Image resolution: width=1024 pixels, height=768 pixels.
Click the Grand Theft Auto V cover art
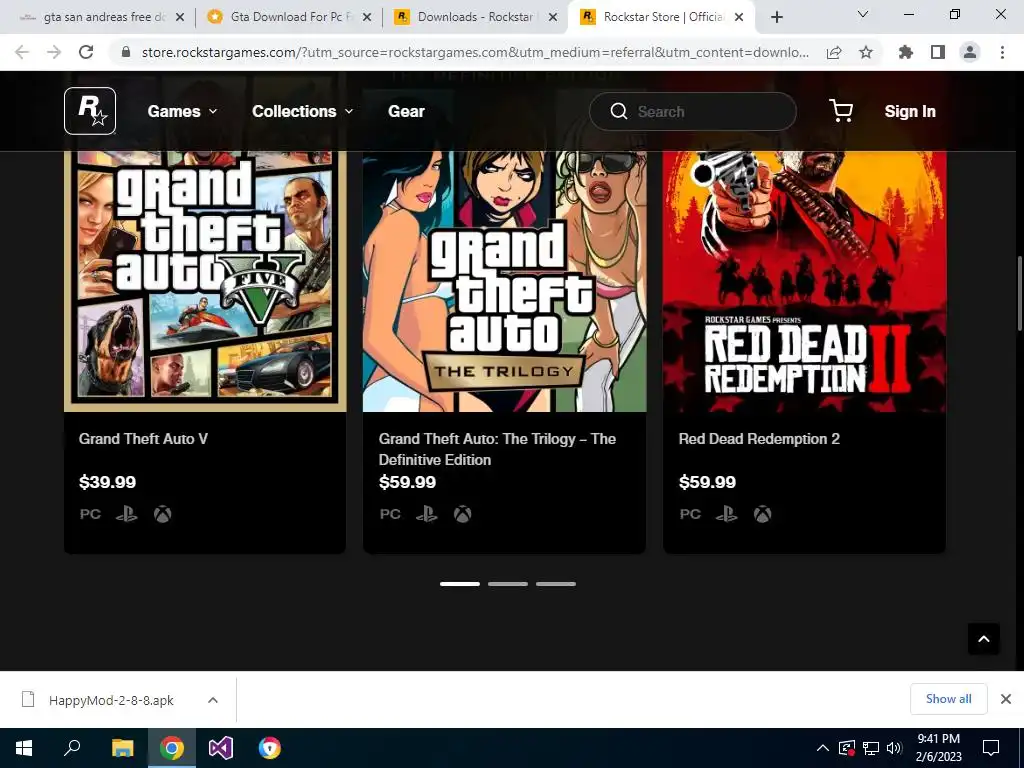point(205,281)
